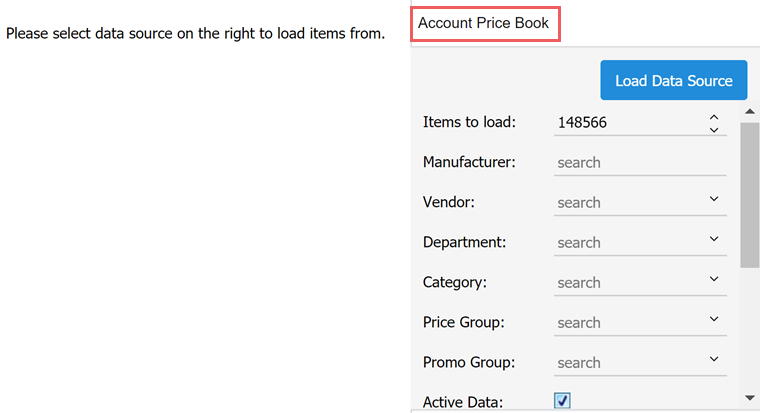Image resolution: width=760 pixels, height=413 pixels.
Task: Click the Load Data Source button
Action: pos(673,80)
